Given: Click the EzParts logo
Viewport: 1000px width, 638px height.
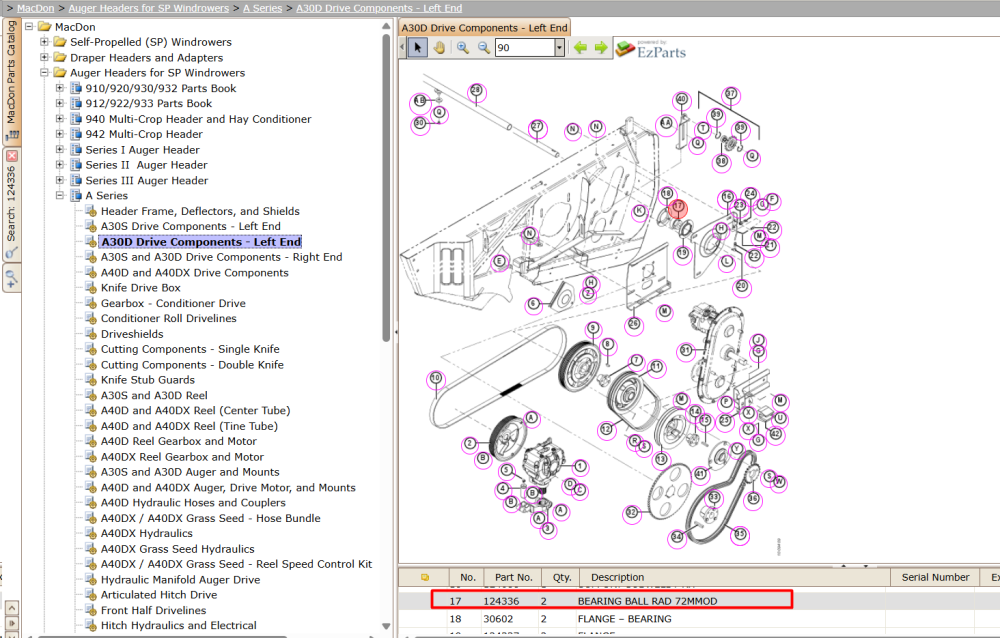Looking at the screenshot, I should point(651,49).
